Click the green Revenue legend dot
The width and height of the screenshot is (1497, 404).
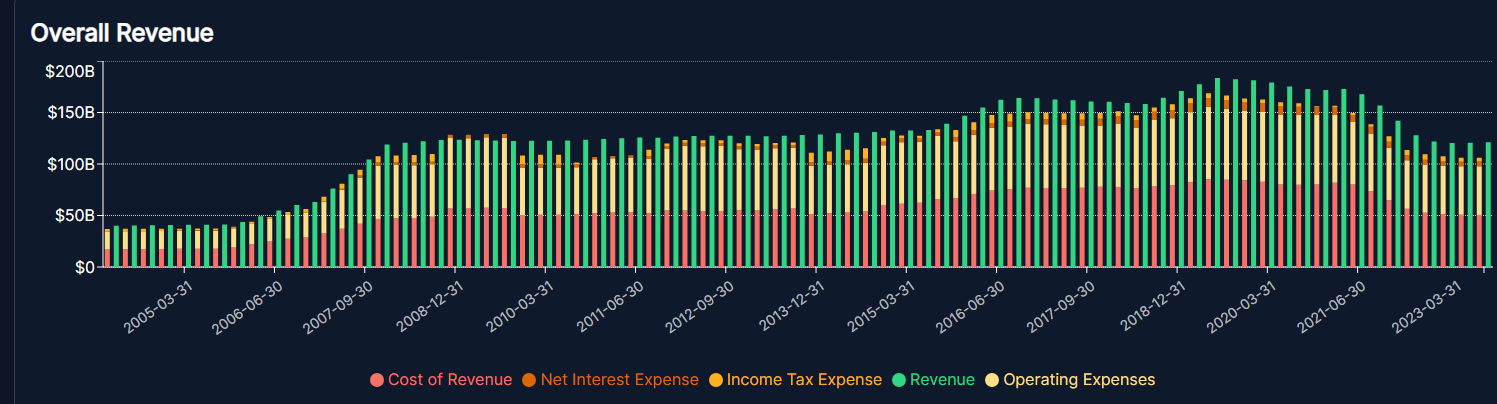(x=897, y=380)
